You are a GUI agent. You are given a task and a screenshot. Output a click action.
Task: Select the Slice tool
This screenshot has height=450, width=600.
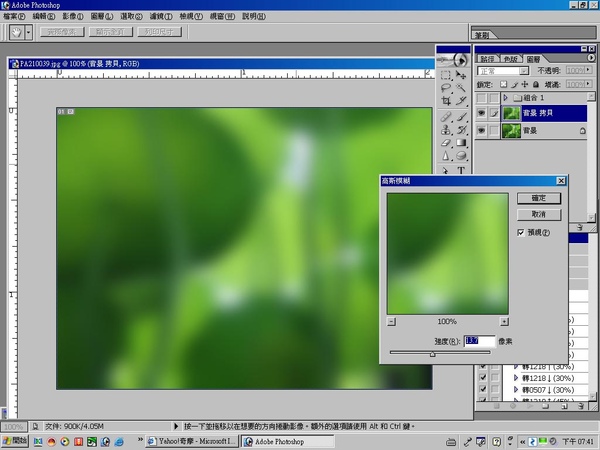click(461, 101)
